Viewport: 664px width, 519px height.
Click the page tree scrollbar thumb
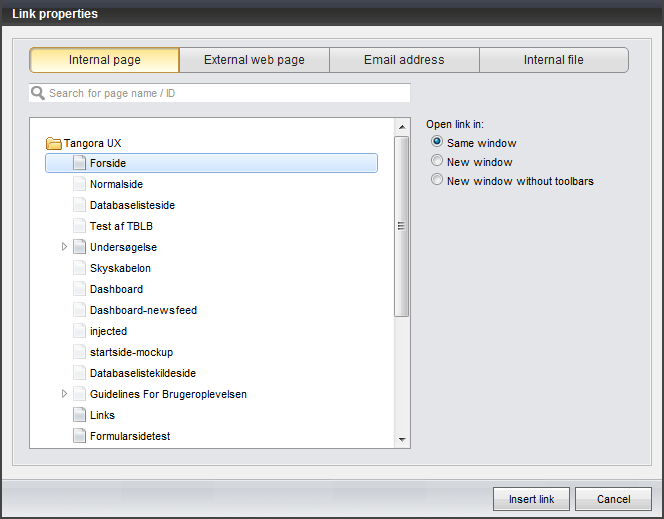pos(401,226)
